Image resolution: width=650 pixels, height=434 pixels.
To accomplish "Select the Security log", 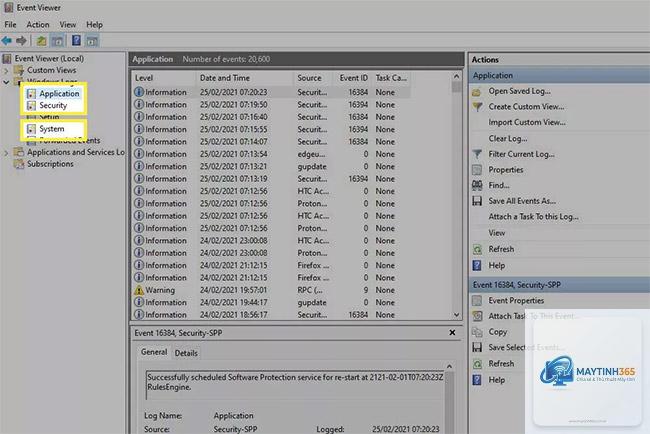I will tap(53, 105).
